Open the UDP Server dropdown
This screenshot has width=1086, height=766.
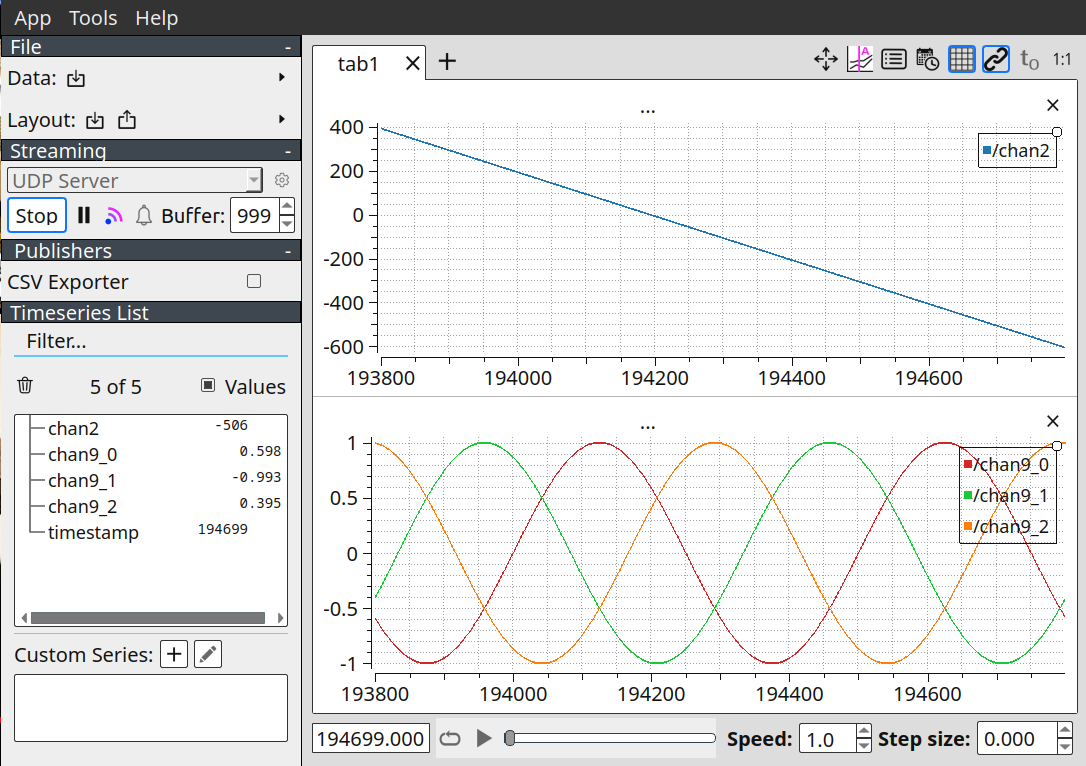[x=134, y=181]
